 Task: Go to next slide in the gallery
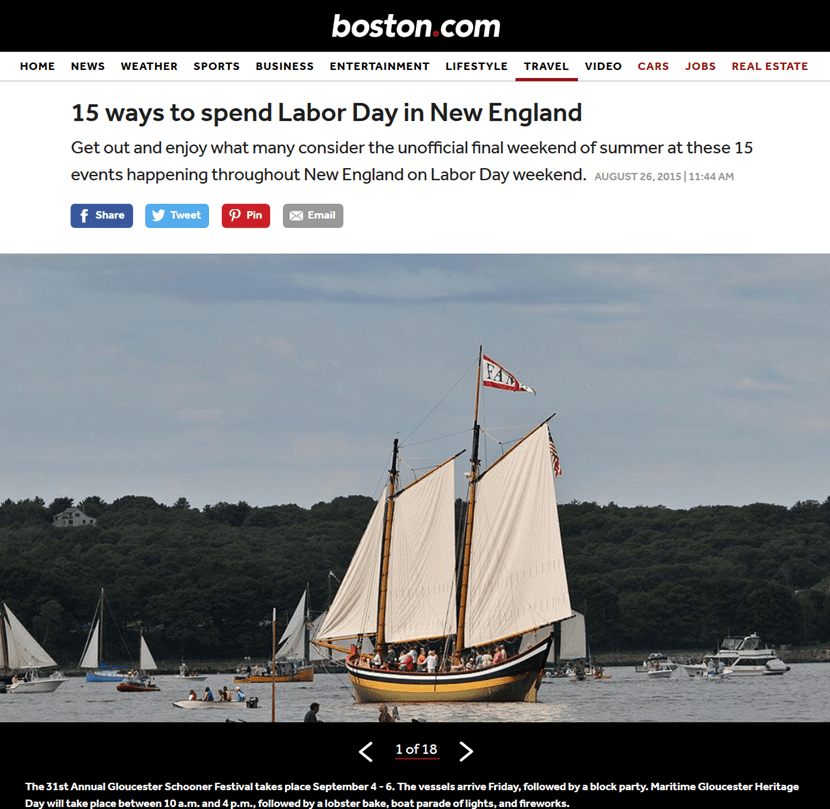point(466,751)
